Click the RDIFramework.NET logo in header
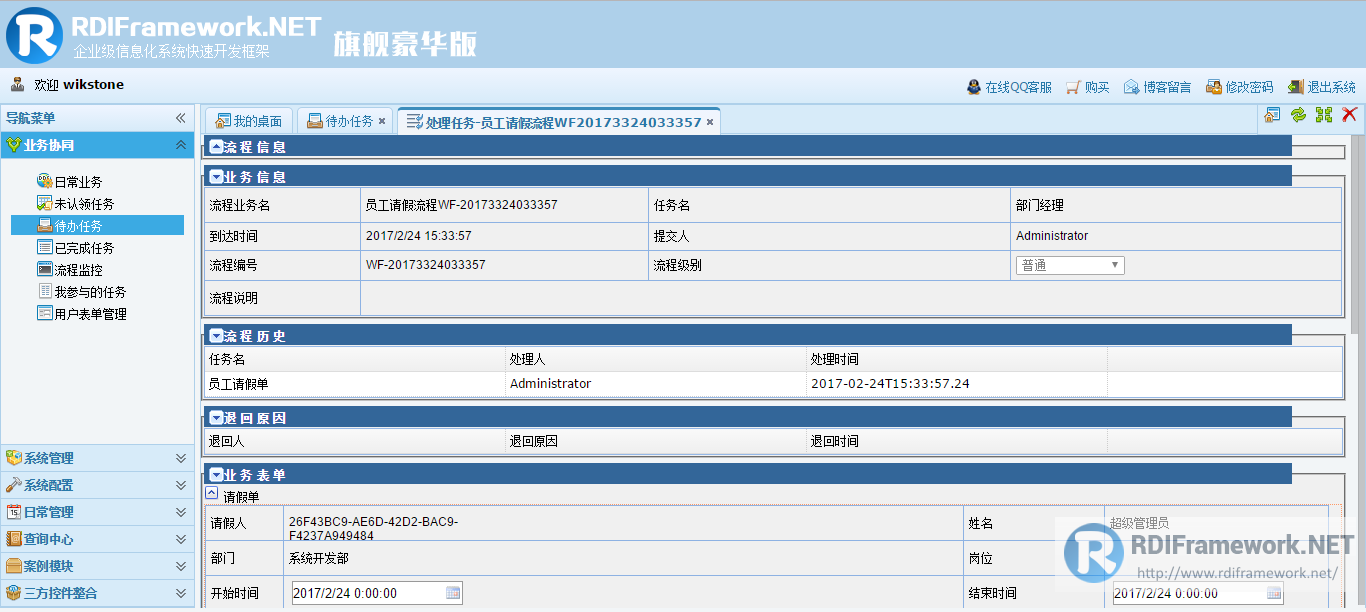Screen dimensions: 1366x612 165,35
